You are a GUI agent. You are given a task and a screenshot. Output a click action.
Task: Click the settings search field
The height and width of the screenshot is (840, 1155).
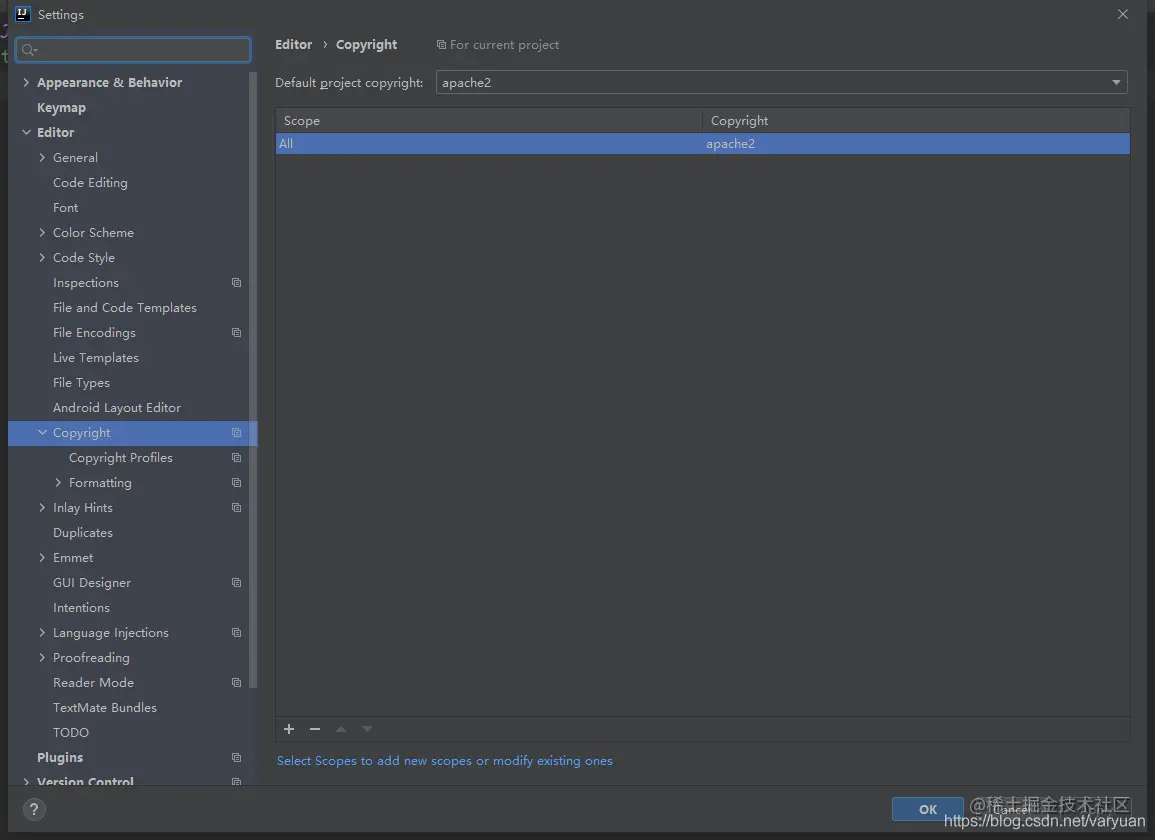point(133,49)
